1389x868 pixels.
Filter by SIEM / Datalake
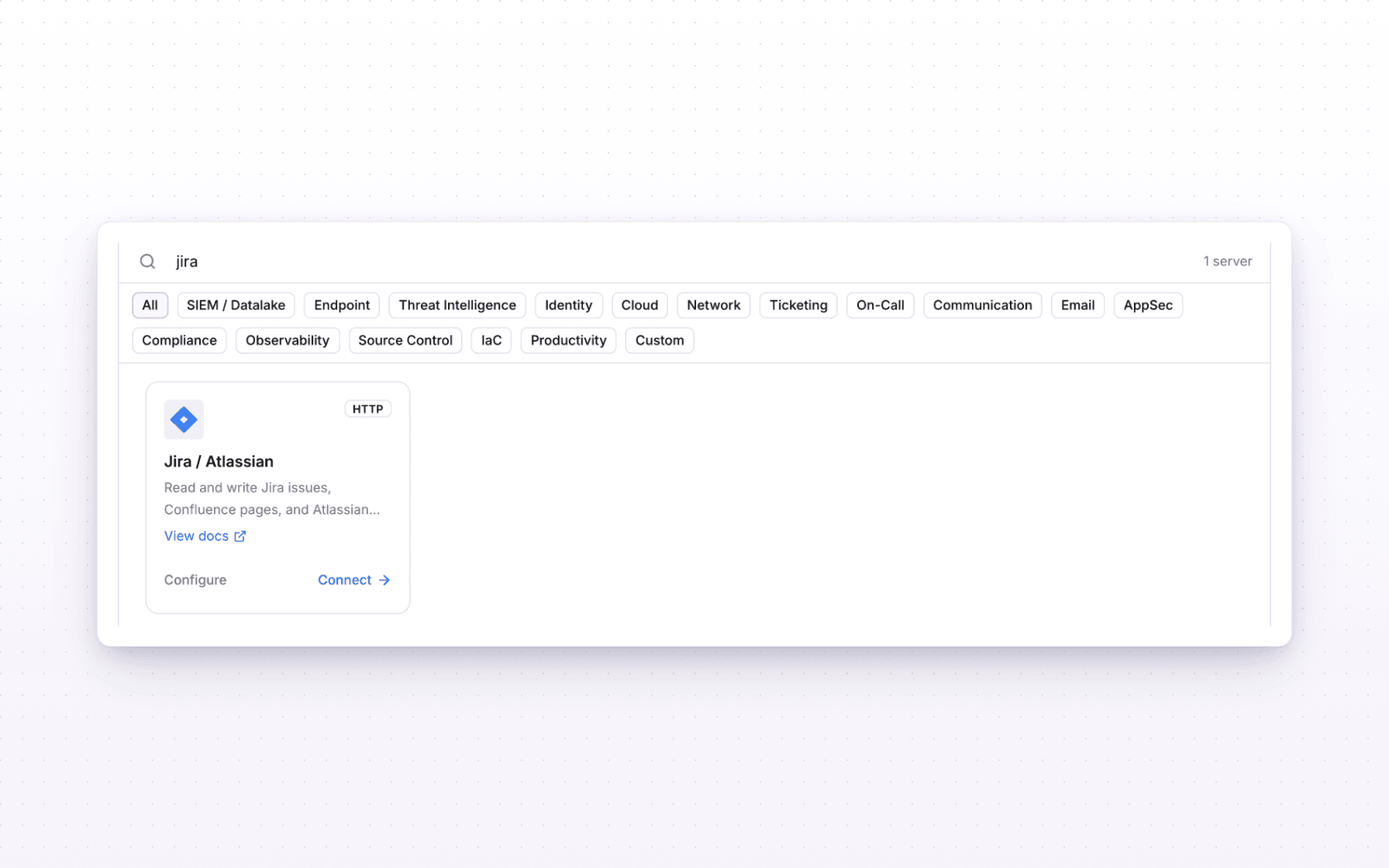pyautogui.click(x=236, y=305)
